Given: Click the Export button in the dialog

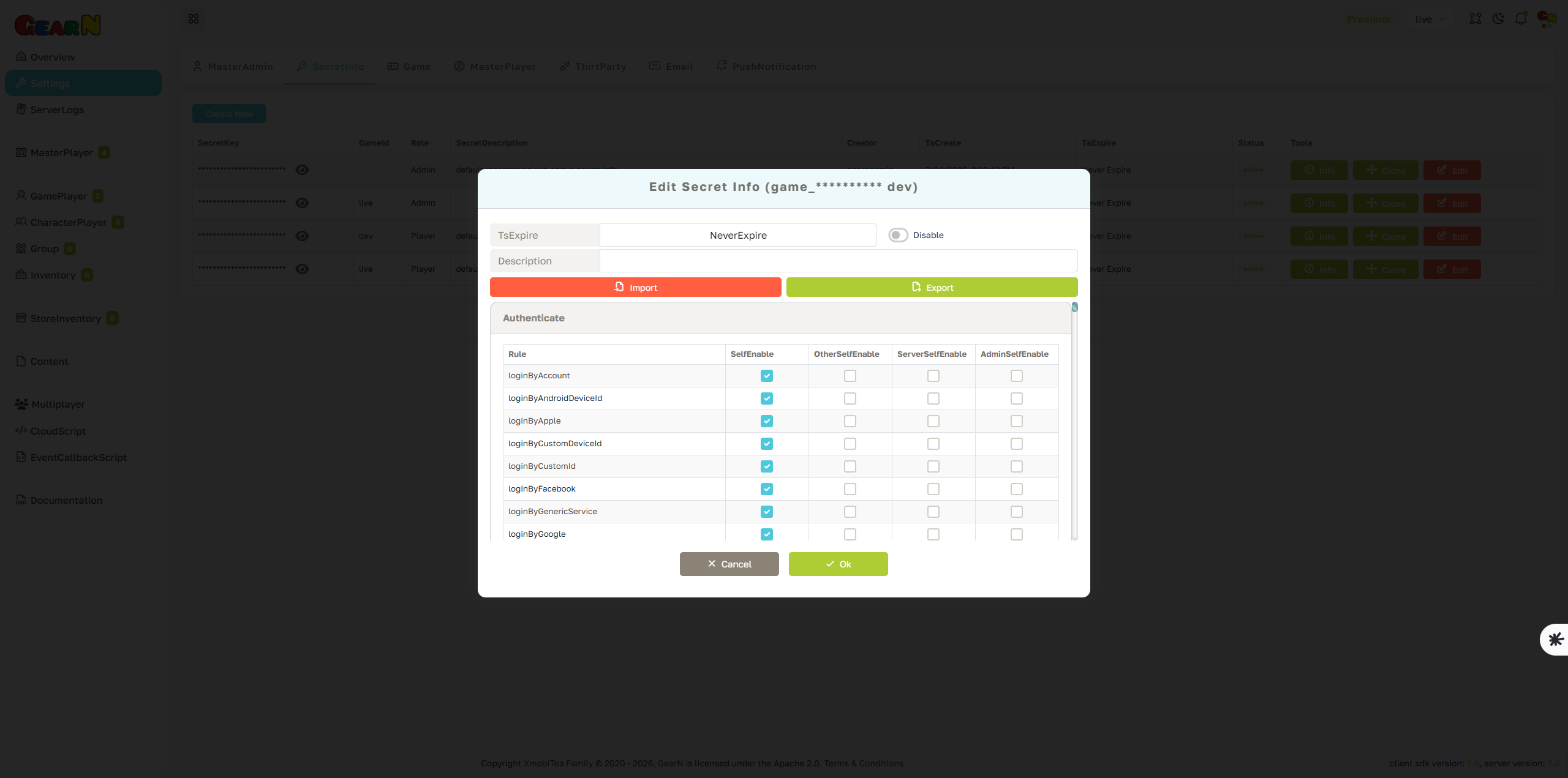Looking at the screenshot, I should click(932, 286).
